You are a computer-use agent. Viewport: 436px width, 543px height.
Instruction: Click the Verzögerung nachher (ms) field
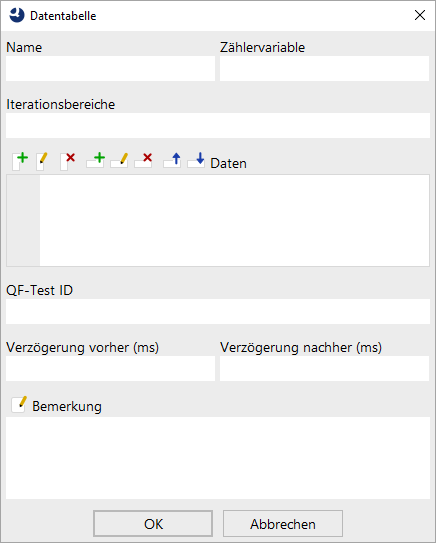(x=324, y=368)
